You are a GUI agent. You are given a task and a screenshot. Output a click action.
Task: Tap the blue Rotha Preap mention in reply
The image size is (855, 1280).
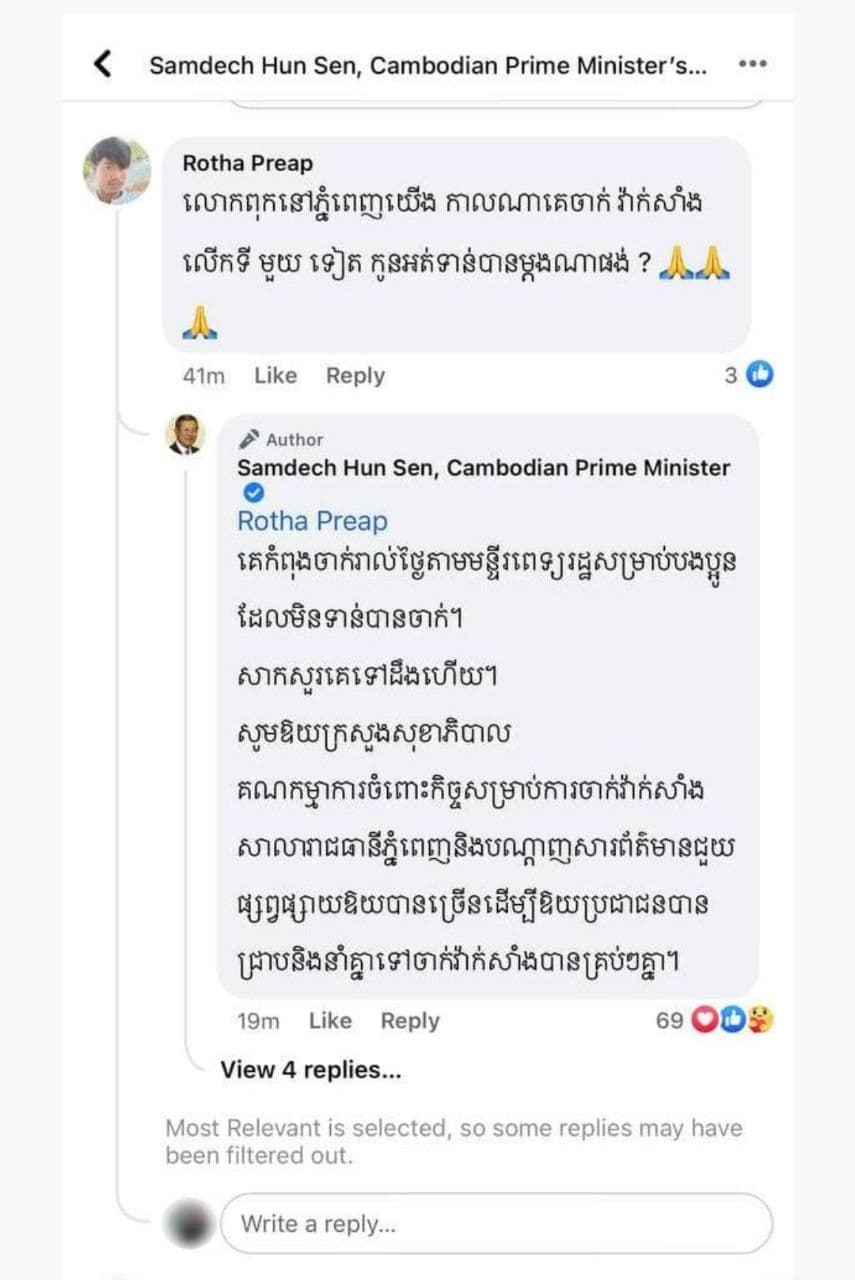[x=312, y=521]
